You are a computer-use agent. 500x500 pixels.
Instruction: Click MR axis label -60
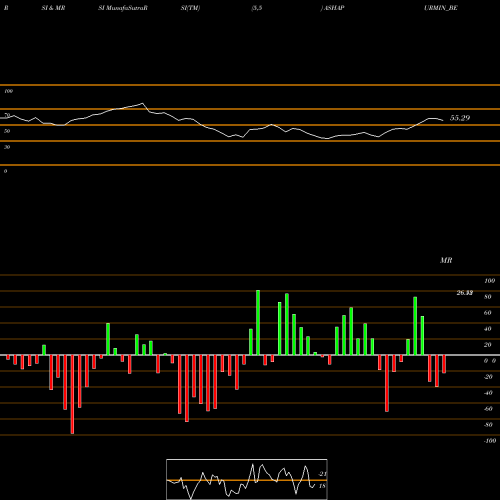click(x=488, y=409)
